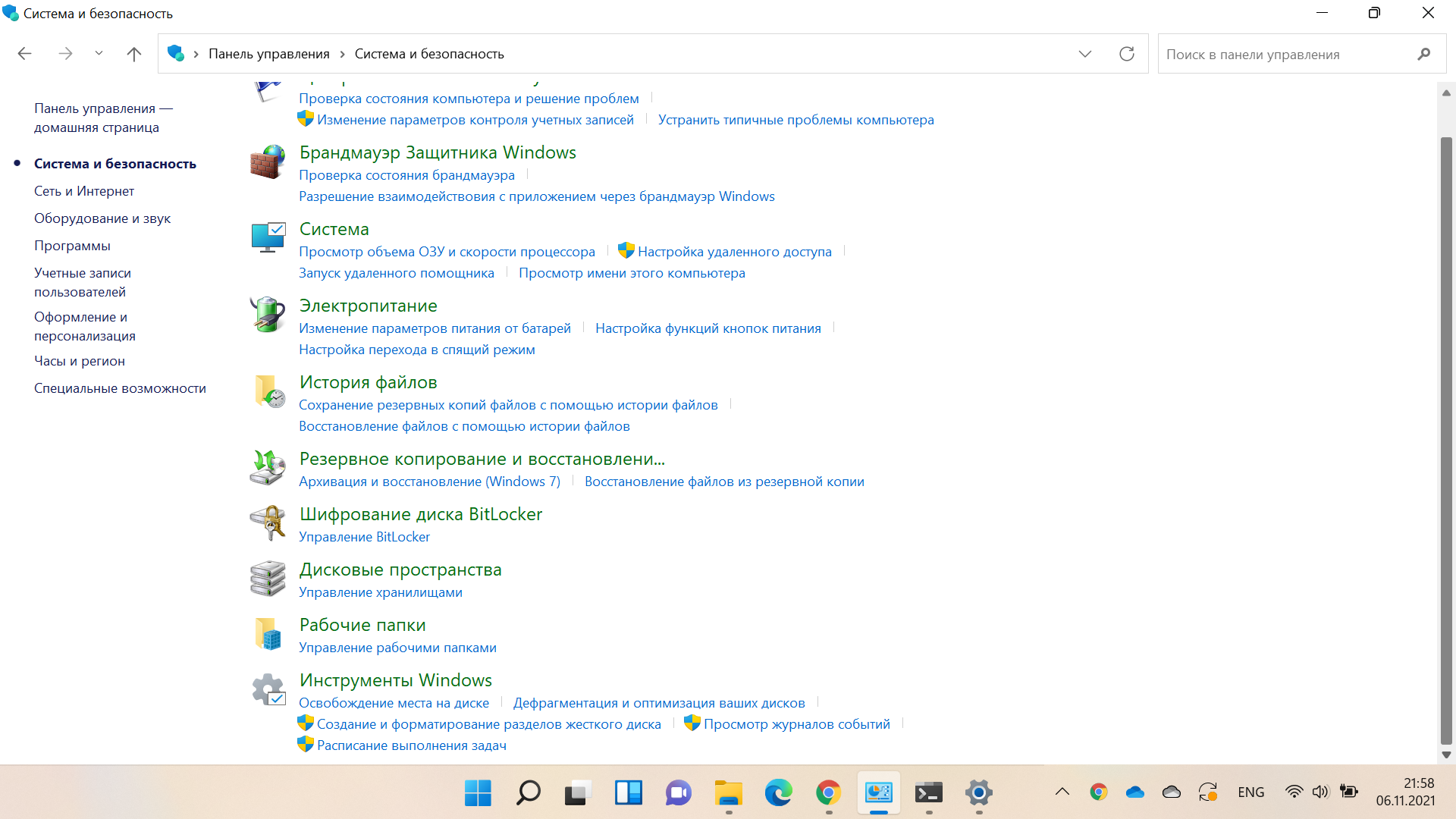Open Программы category in the sidebar
The height and width of the screenshot is (819, 1456).
pyautogui.click(x=72, y=246)
